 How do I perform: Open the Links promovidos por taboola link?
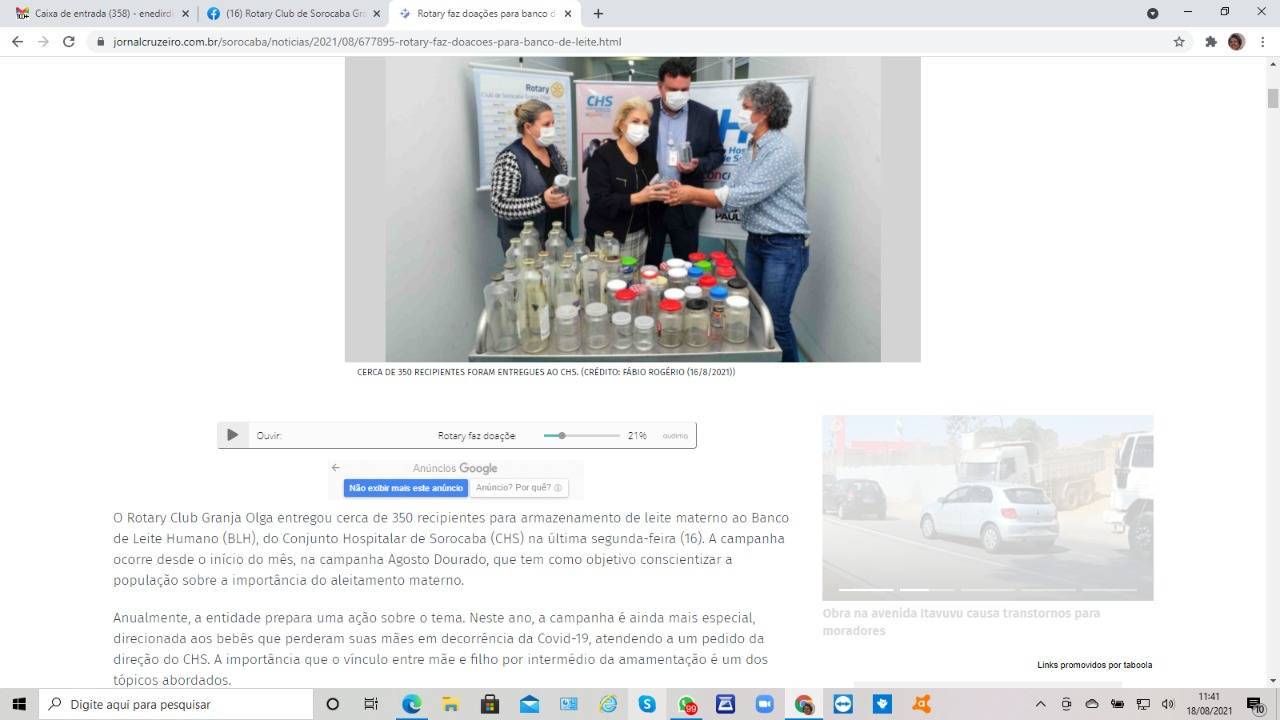click(1093, 664)
